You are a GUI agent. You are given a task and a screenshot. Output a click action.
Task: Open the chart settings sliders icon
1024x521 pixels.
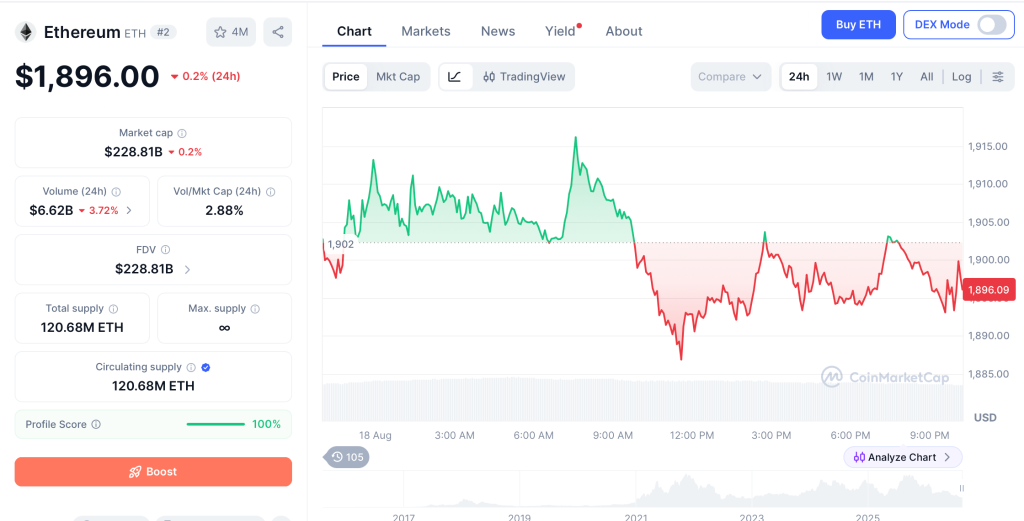pyautogui.click(x=998, y=76)
